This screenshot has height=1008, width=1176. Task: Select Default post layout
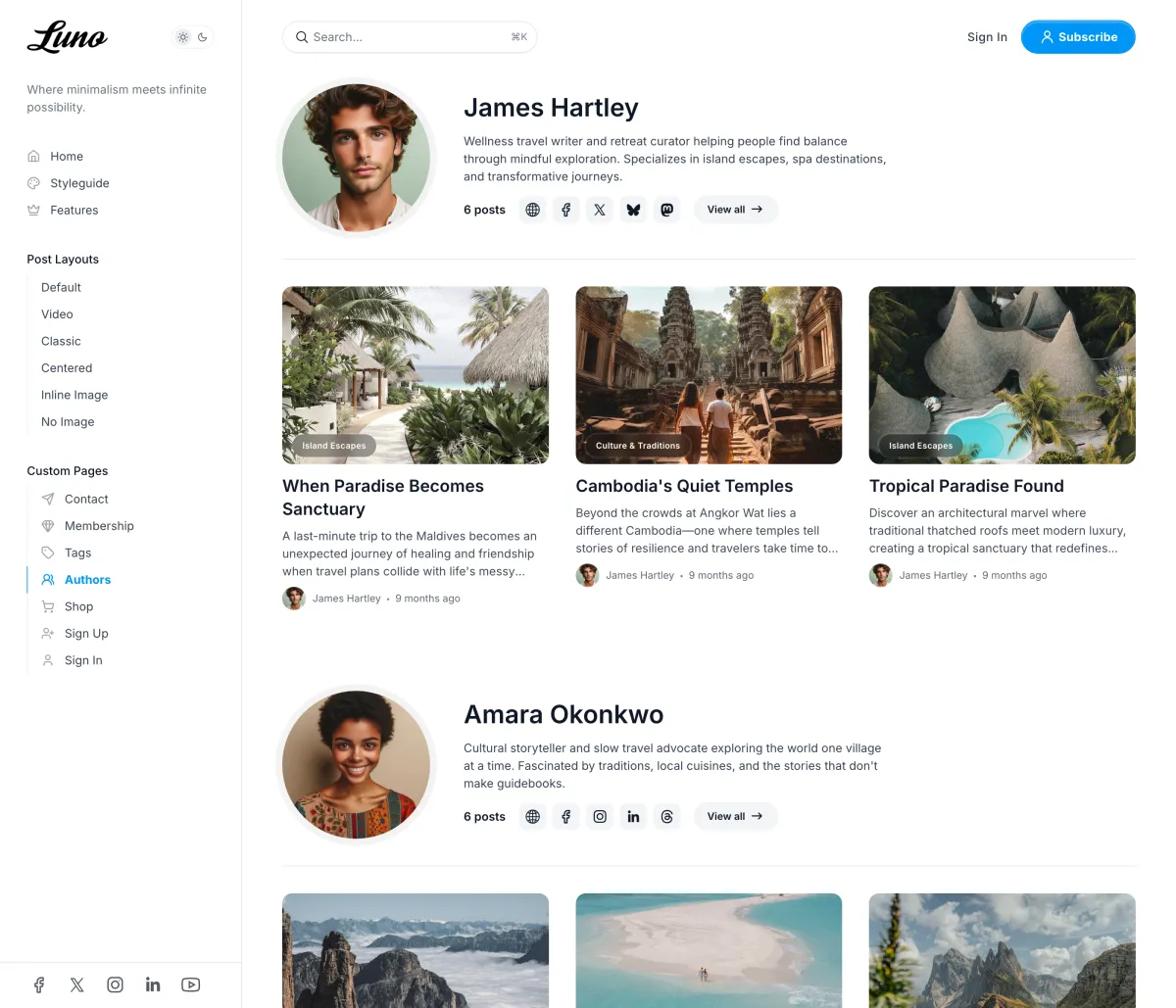coord(61,288)
